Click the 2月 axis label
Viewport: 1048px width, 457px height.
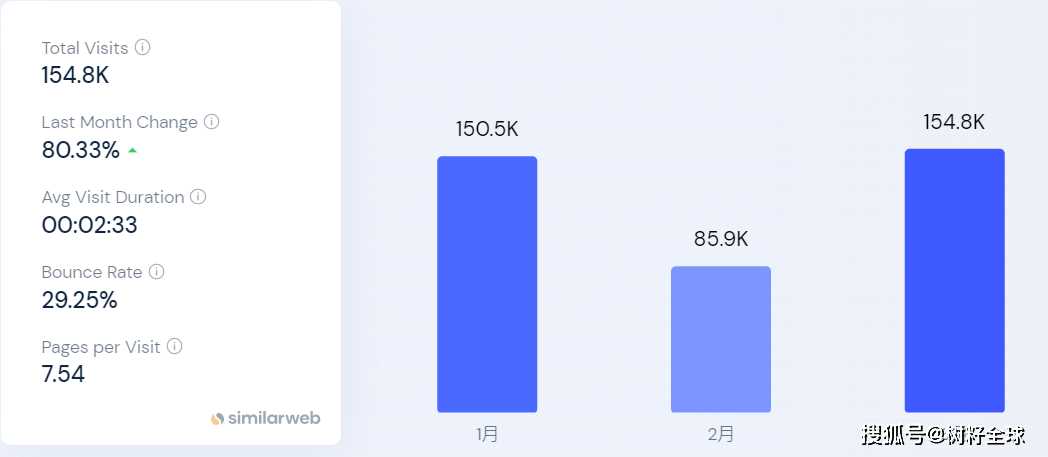tap(721, 434)
